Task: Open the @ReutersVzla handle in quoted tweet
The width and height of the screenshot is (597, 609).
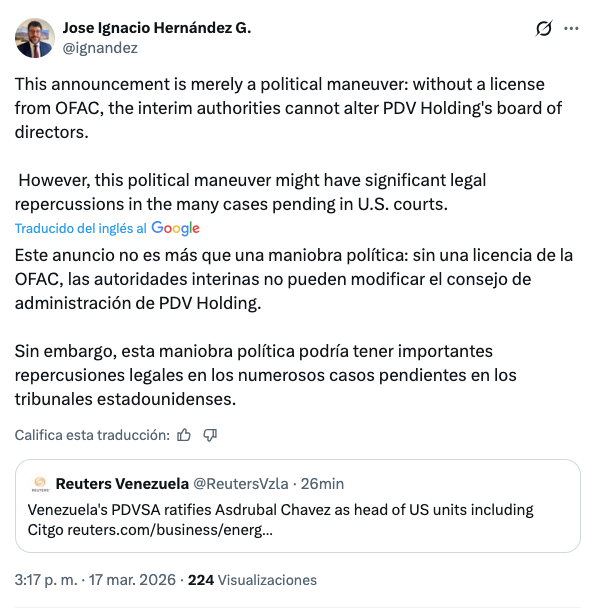Action: (x=241, y=484)
